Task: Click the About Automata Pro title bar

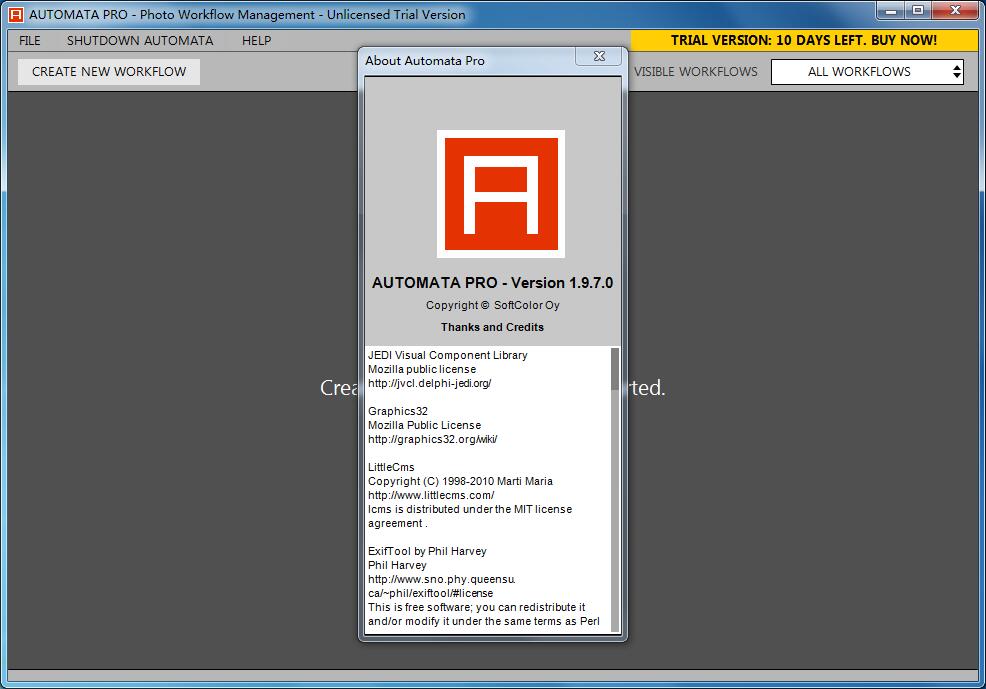Action: (460, 60)
